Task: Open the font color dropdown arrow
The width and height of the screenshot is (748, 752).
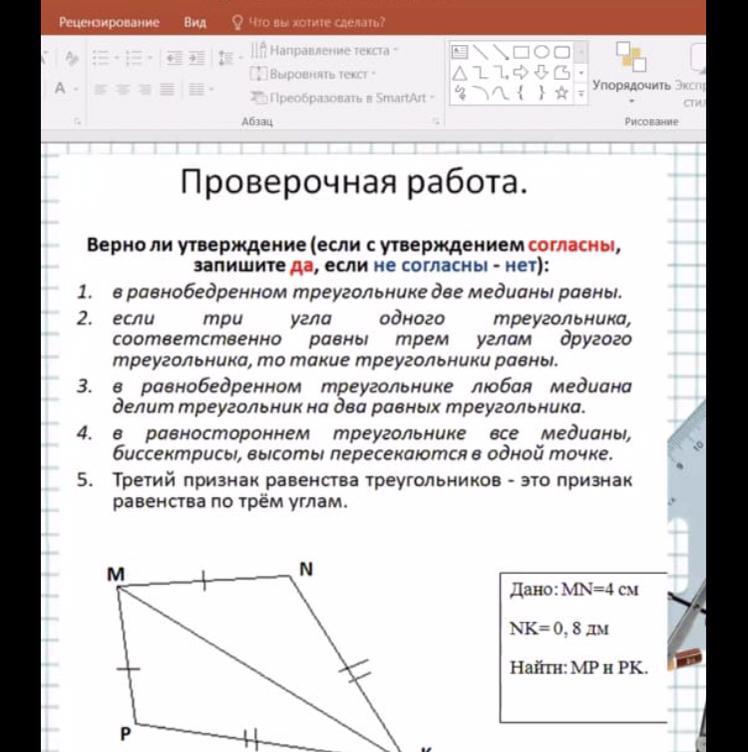Action: tap(76, 89)
